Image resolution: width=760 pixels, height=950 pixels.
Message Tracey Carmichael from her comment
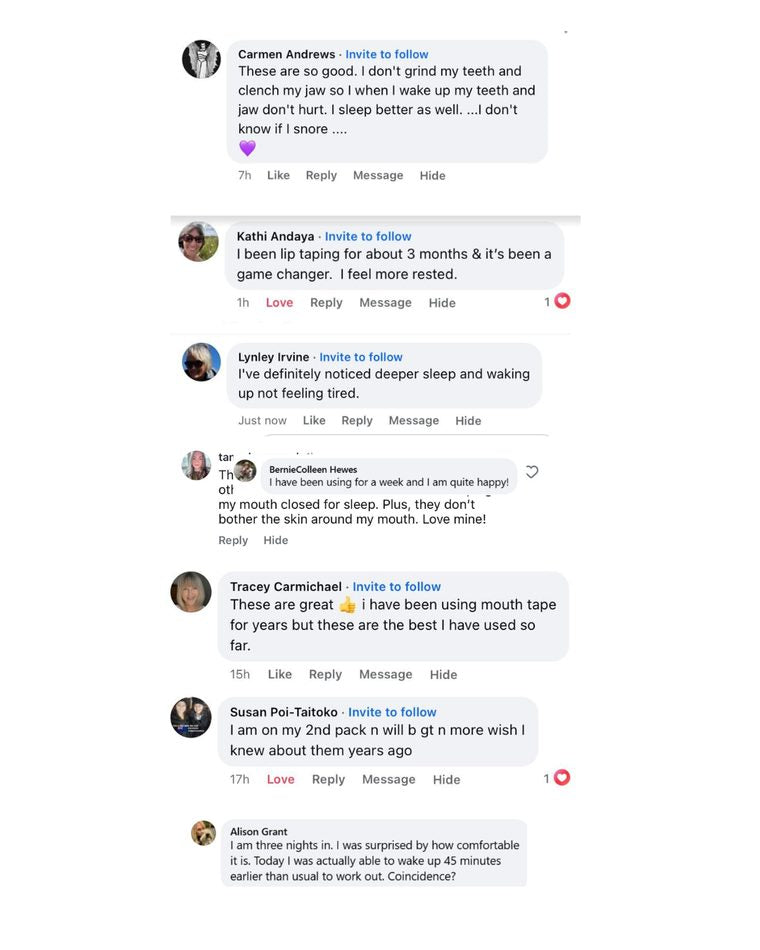(385, 674)
